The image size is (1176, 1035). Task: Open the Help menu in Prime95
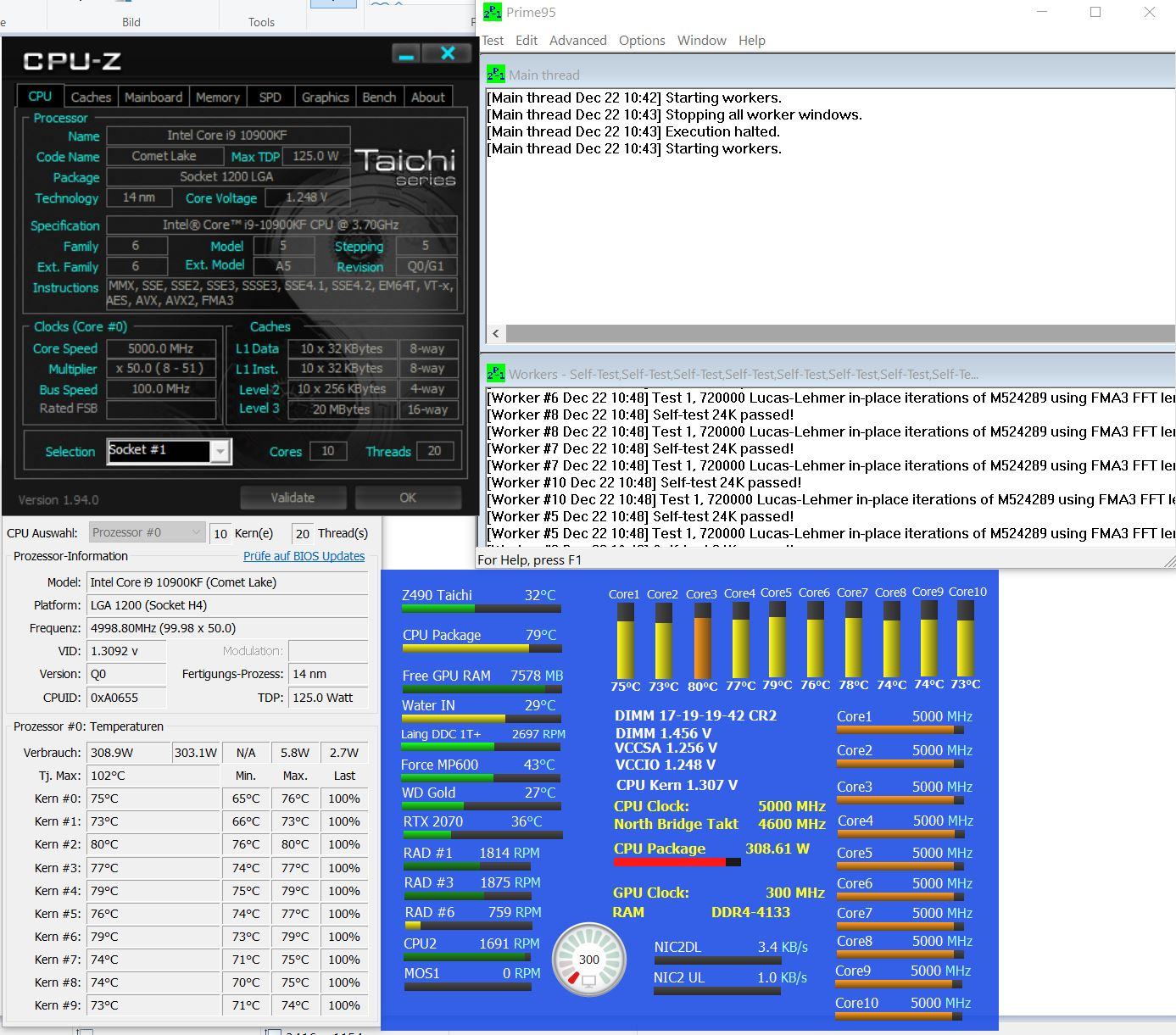752,40
